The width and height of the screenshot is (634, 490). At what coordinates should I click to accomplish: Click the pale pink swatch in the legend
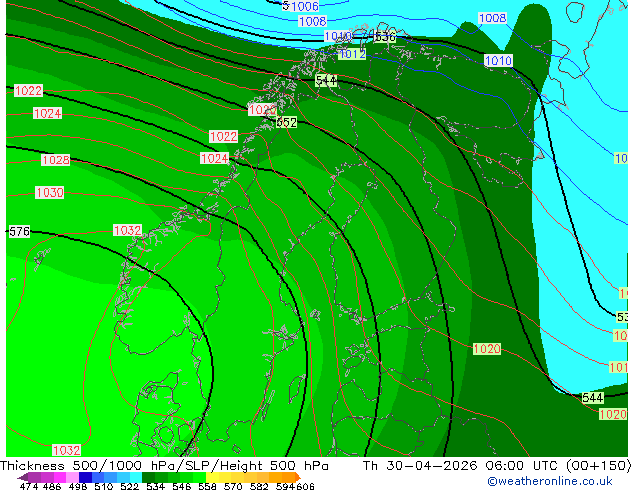72,477
